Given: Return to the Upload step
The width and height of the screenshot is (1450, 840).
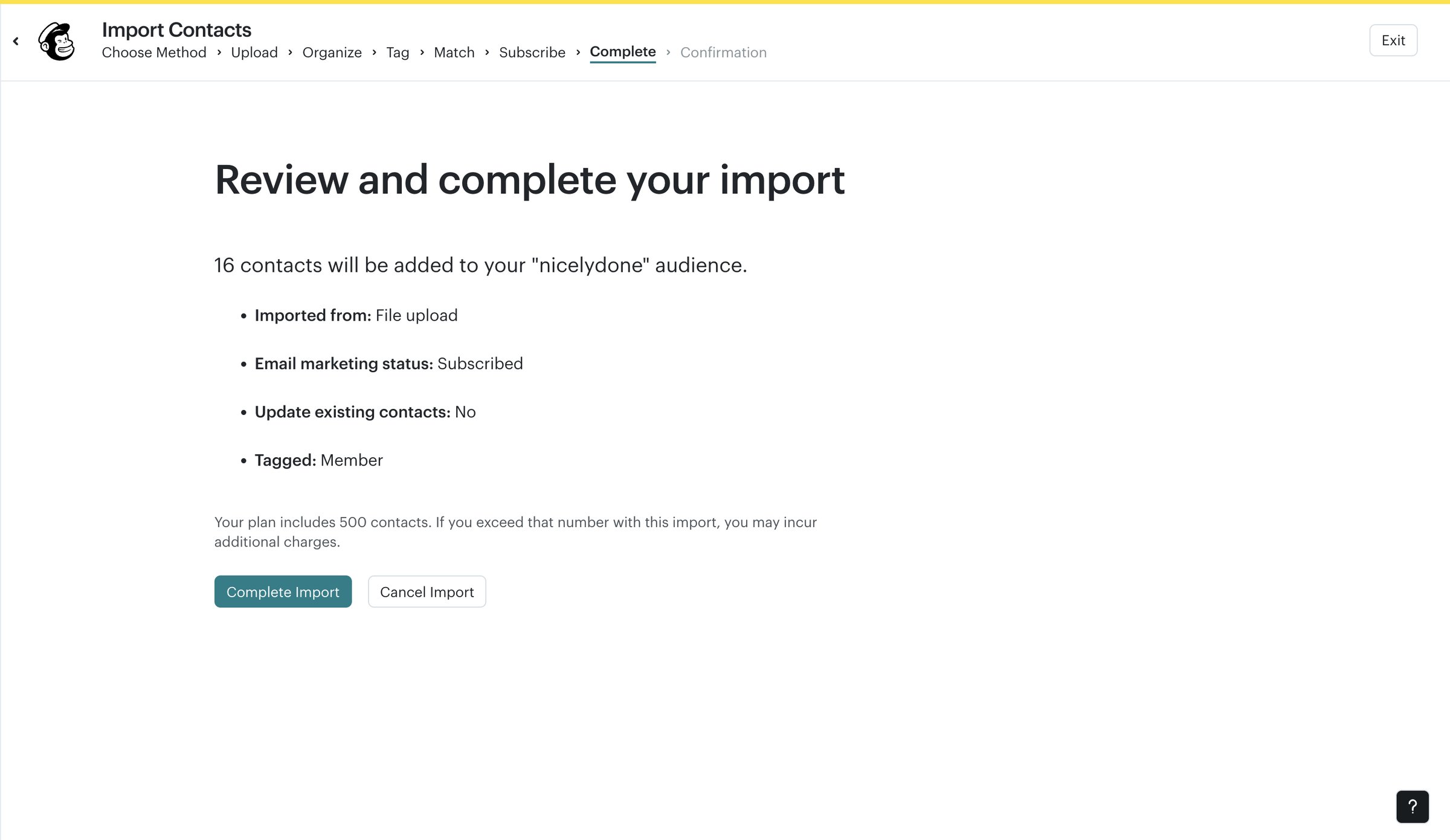Looking at the screenshot, I should [x=254, y=53].
